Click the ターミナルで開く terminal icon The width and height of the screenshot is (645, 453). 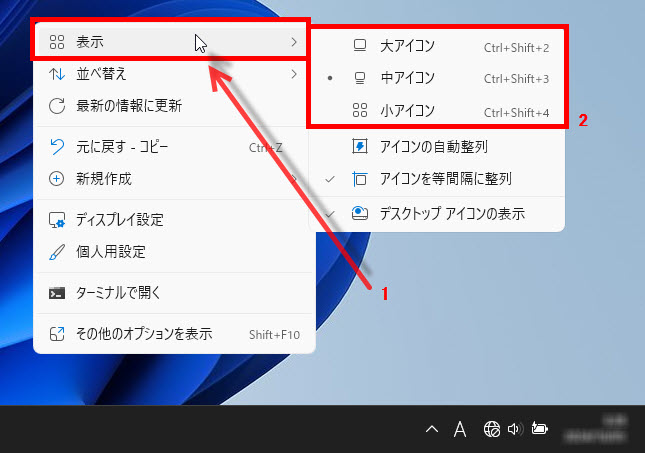coord(57,293)
